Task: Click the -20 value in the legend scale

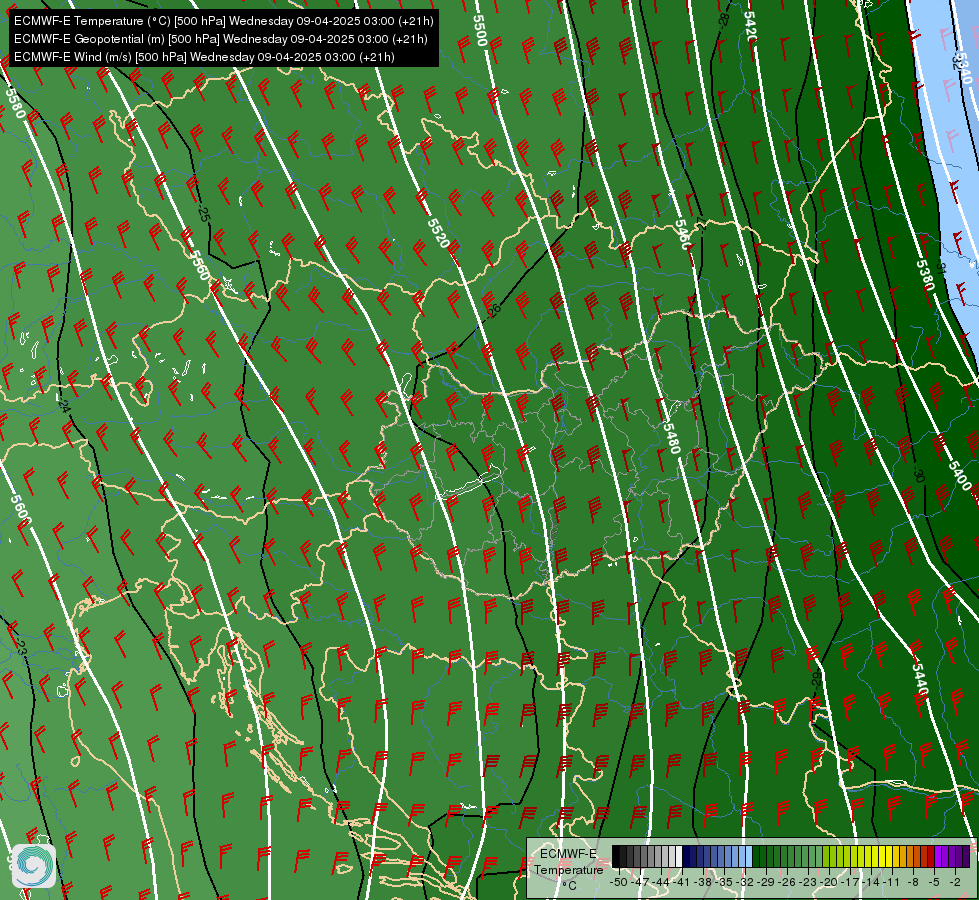Action: pos(830,882)
